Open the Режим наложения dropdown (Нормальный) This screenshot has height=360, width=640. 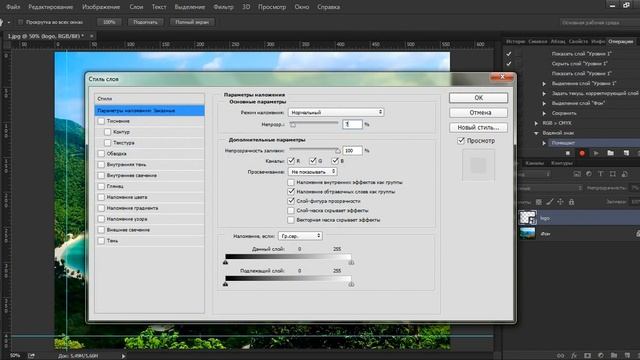(x=336, y=112)
